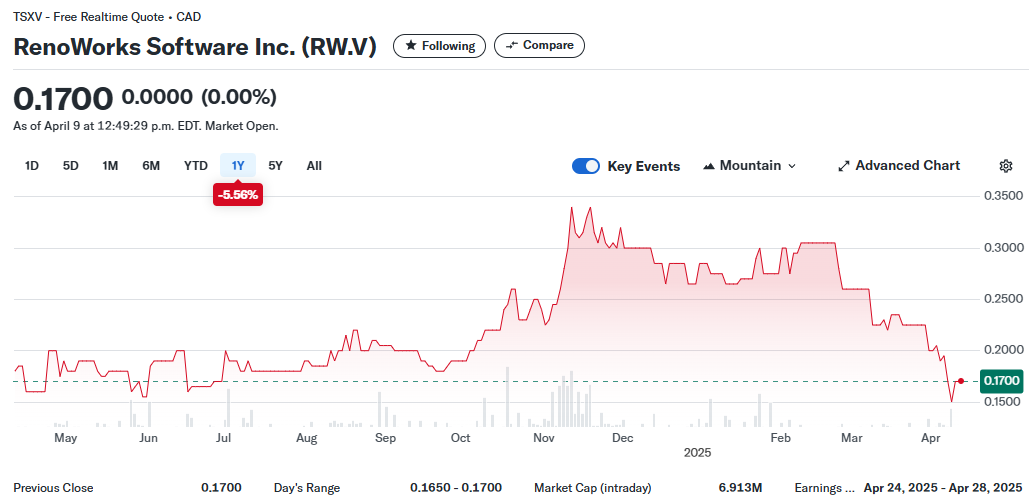Select the 6M time range tab
The width and height of the screenshot is (1034, 498).
coord(151,166)
